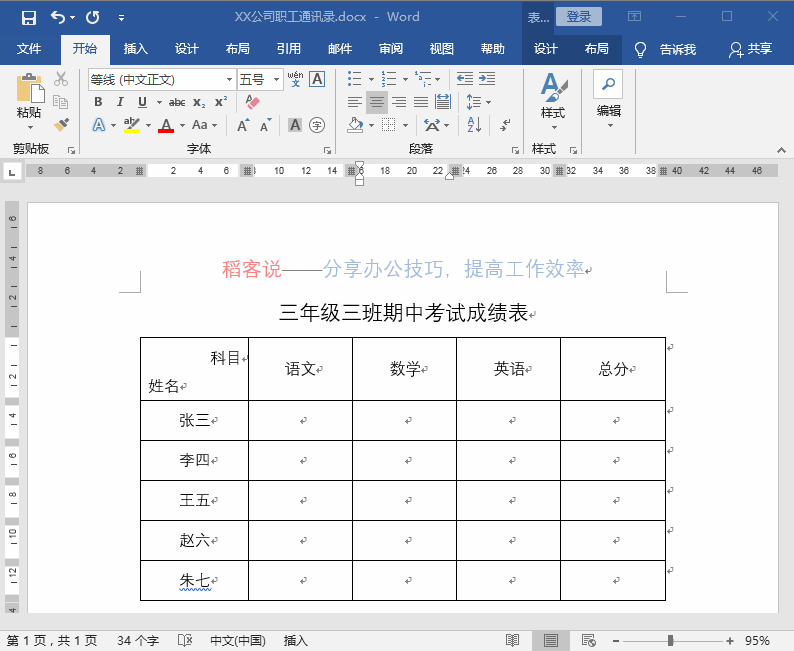Sort table contents A to Z
This screenshot has width=794, height=651.
[x=474, y=125]
